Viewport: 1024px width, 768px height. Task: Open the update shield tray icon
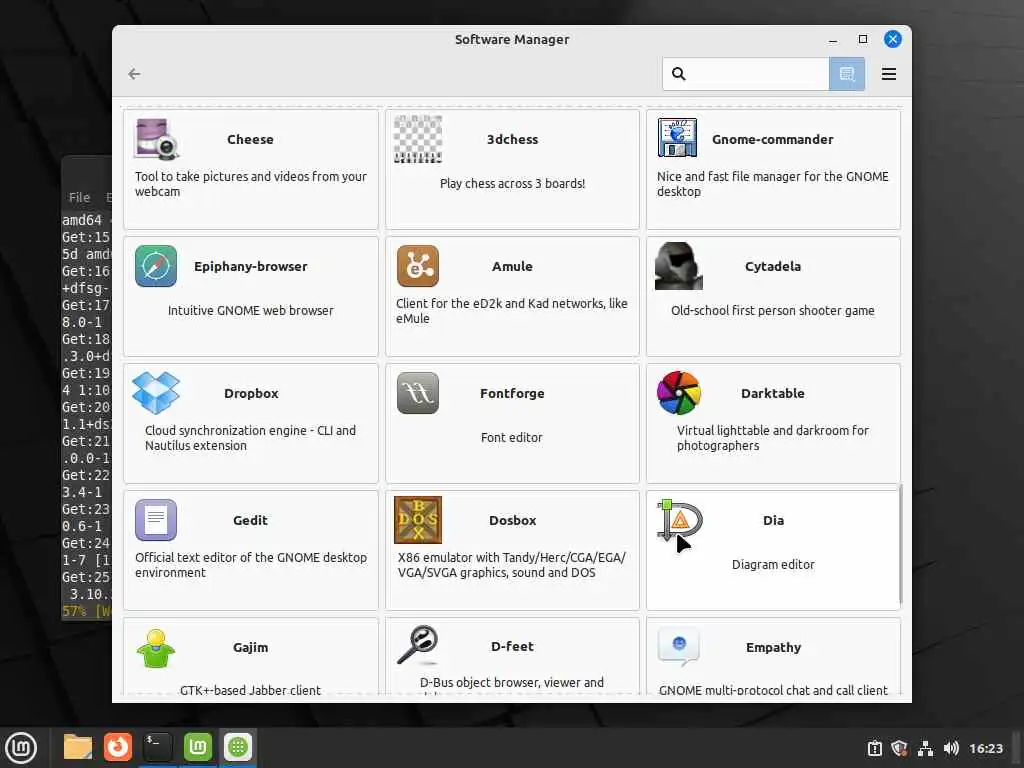899,748
